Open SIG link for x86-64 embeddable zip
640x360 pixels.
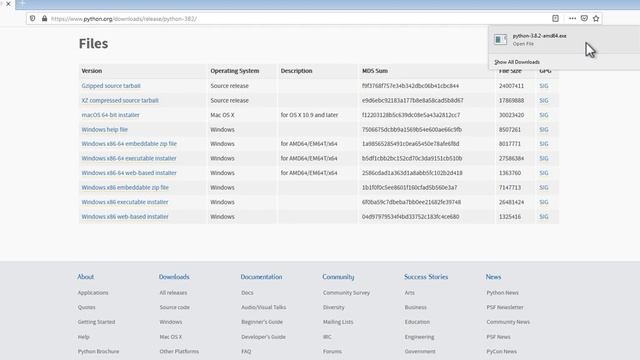[x=544, y=144]
